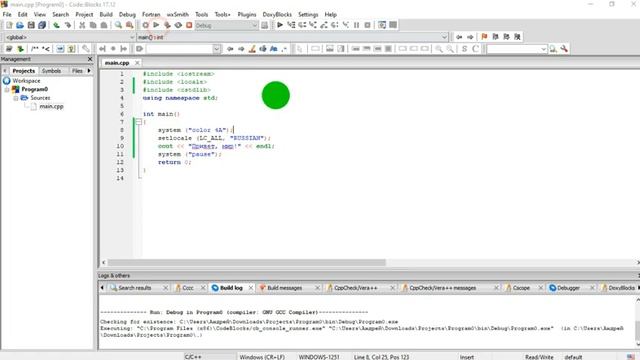
Task: Click the Redo toolbar icon
Action: (67, 25)
